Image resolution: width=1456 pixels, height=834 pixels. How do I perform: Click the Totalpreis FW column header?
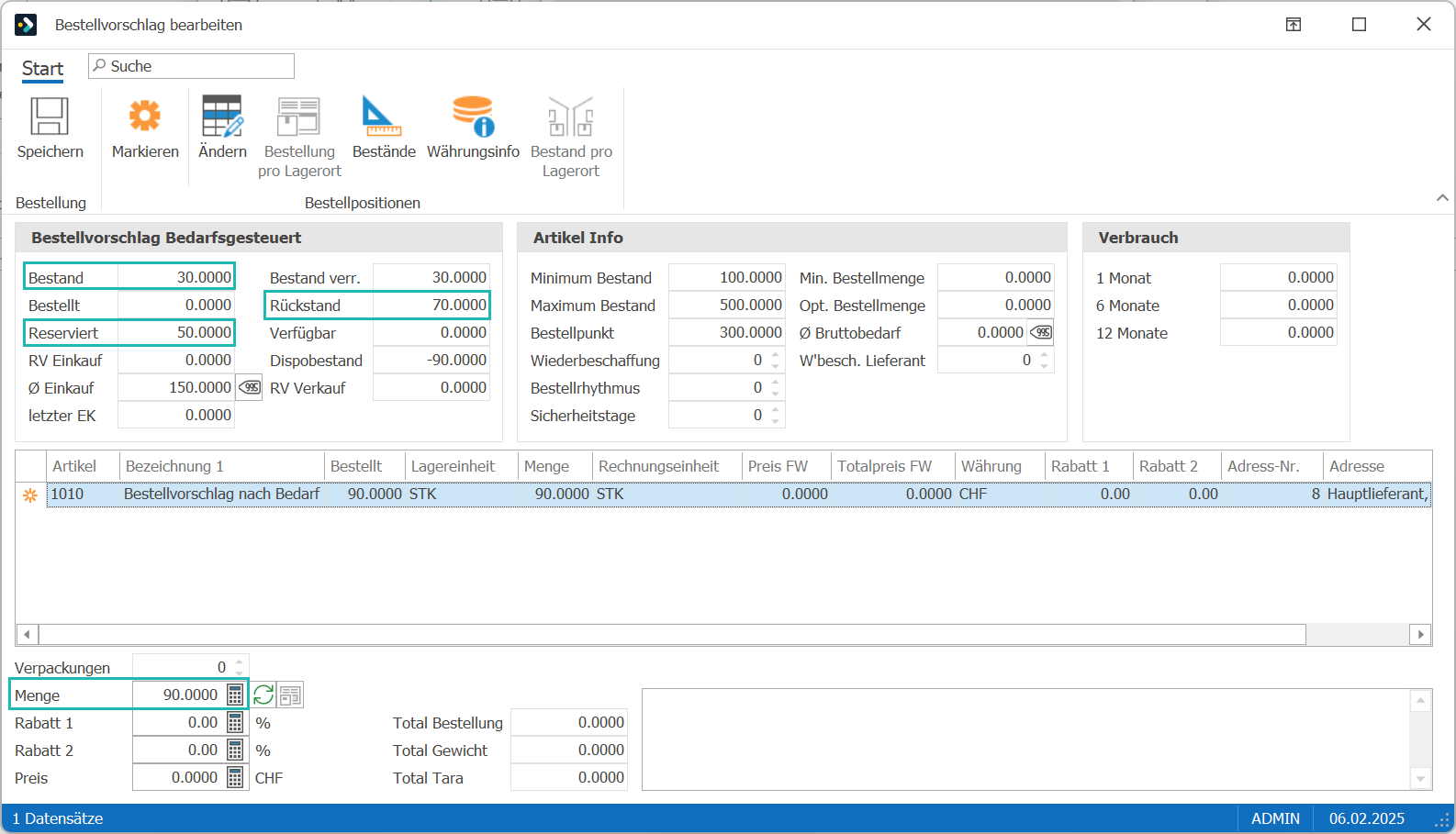point(892,466)
